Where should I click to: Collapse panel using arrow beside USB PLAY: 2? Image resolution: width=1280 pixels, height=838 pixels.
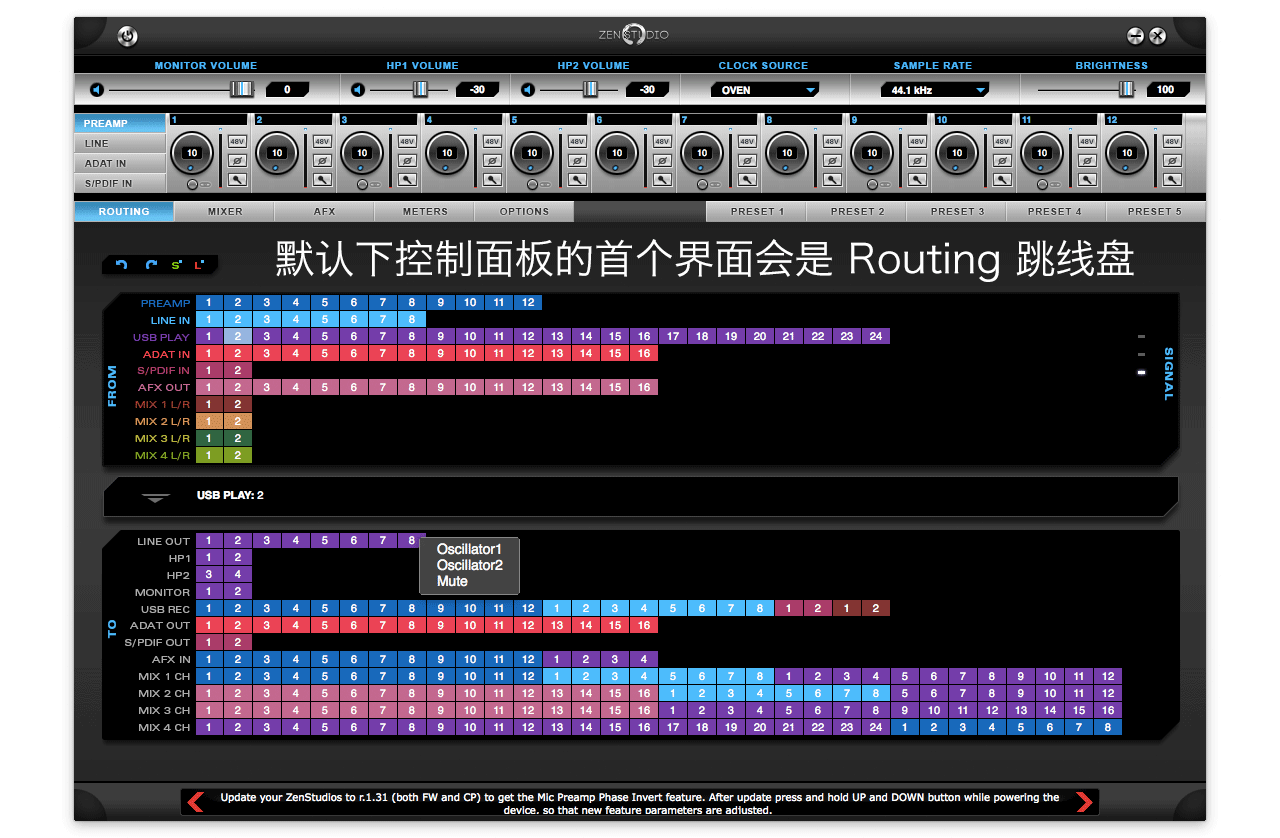pyautogui.click(x=155, y=497)
